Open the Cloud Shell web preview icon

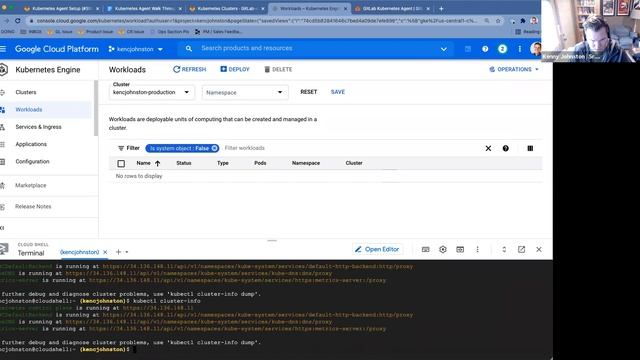coord(460,249)
